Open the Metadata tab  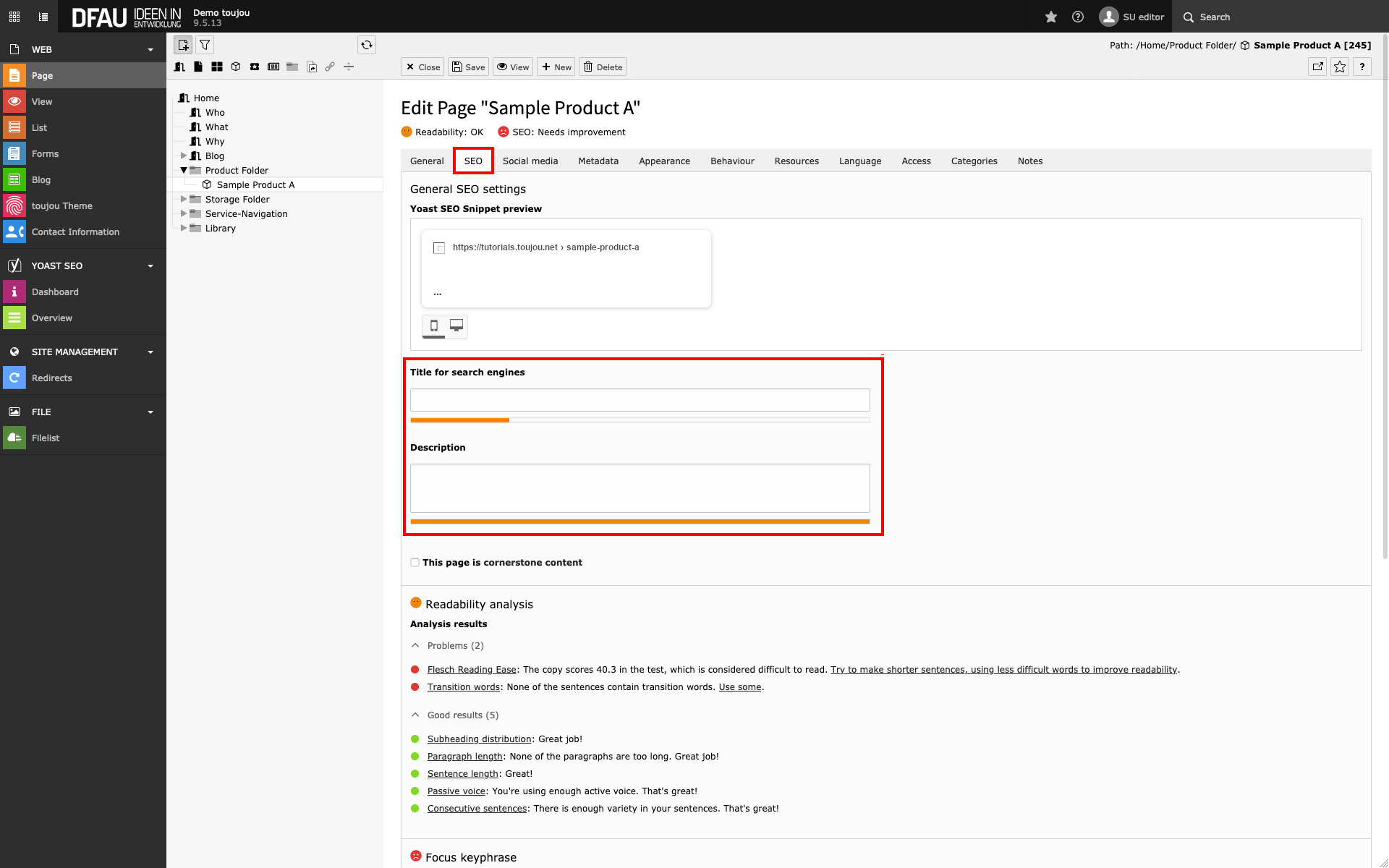tap(598, 161)
